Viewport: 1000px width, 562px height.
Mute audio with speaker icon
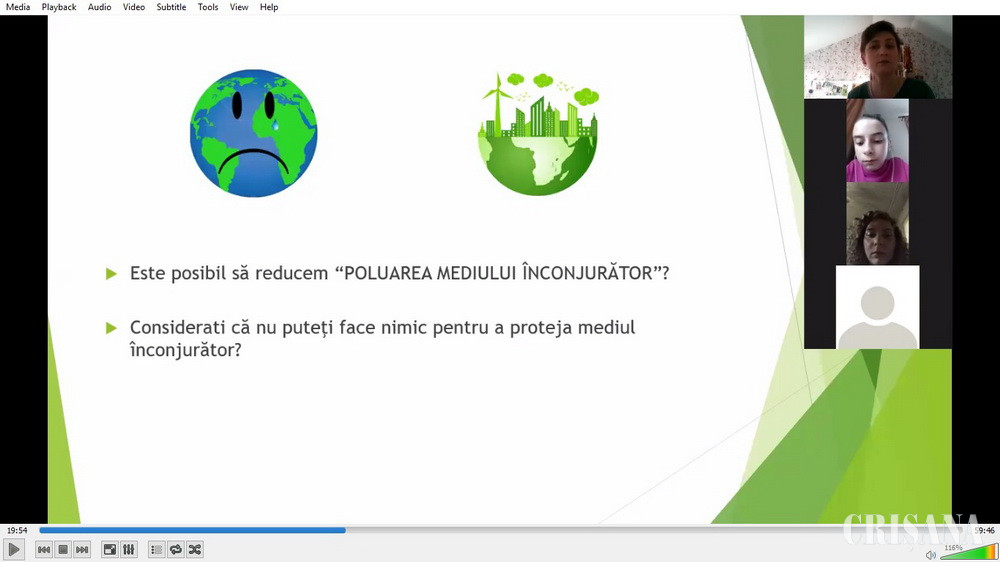point(930,554)
